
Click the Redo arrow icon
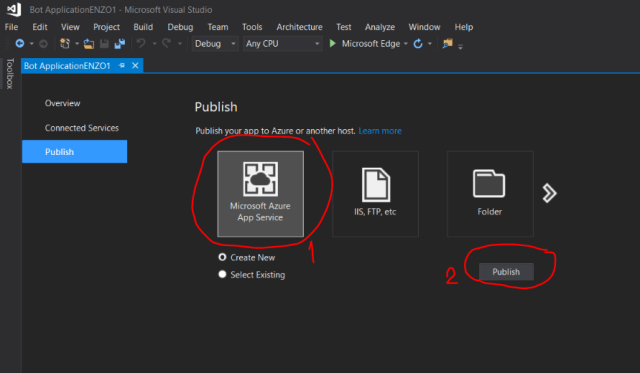click(x=167, y=43)
